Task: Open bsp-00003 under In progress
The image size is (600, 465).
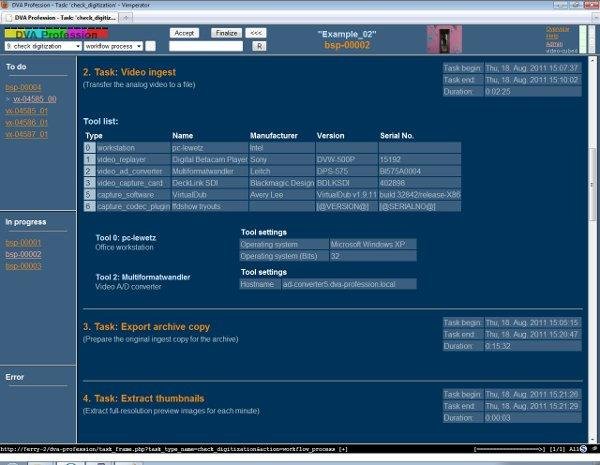Action: [23, 266]
